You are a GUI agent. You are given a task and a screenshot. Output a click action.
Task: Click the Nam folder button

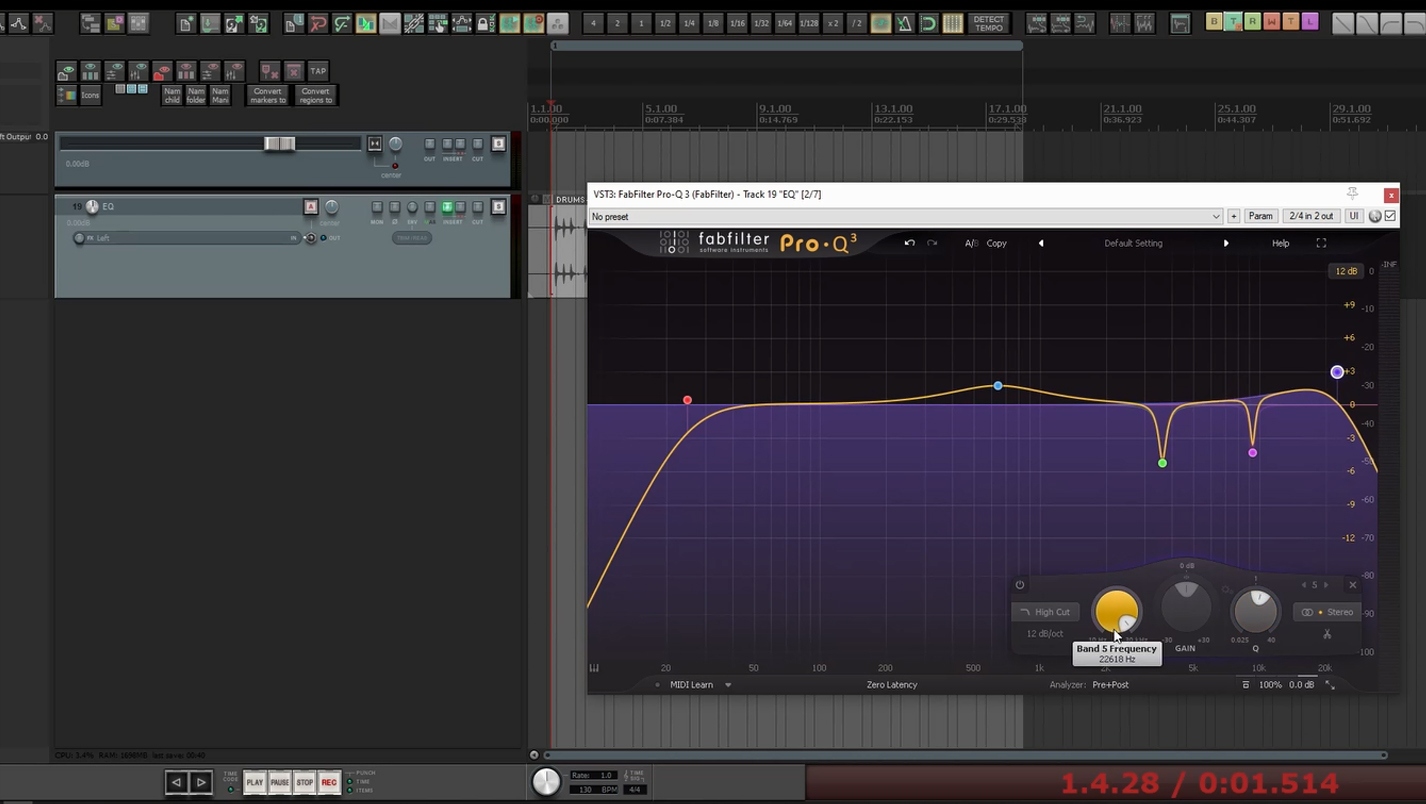coord(196,95)
